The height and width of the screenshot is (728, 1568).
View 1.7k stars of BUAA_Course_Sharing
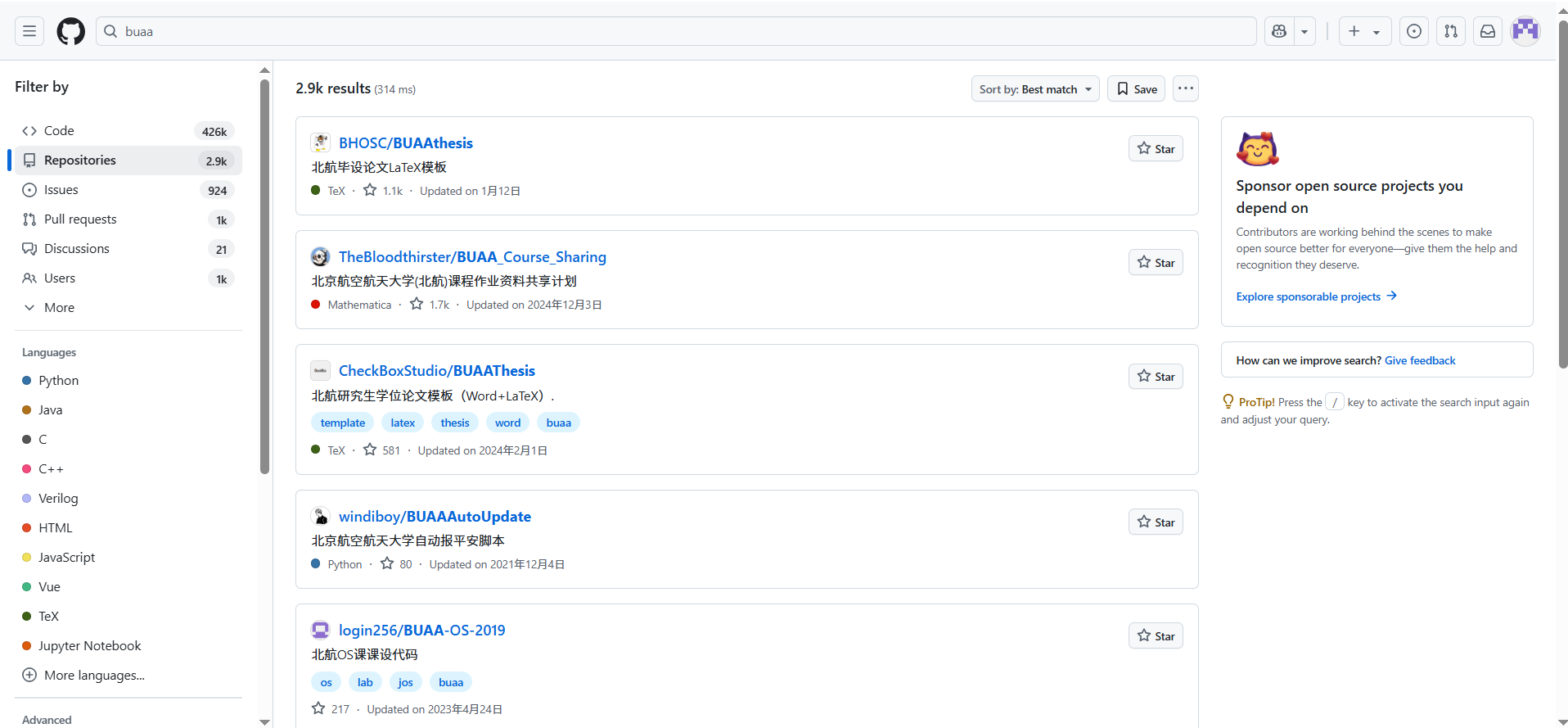pos(430,305)
